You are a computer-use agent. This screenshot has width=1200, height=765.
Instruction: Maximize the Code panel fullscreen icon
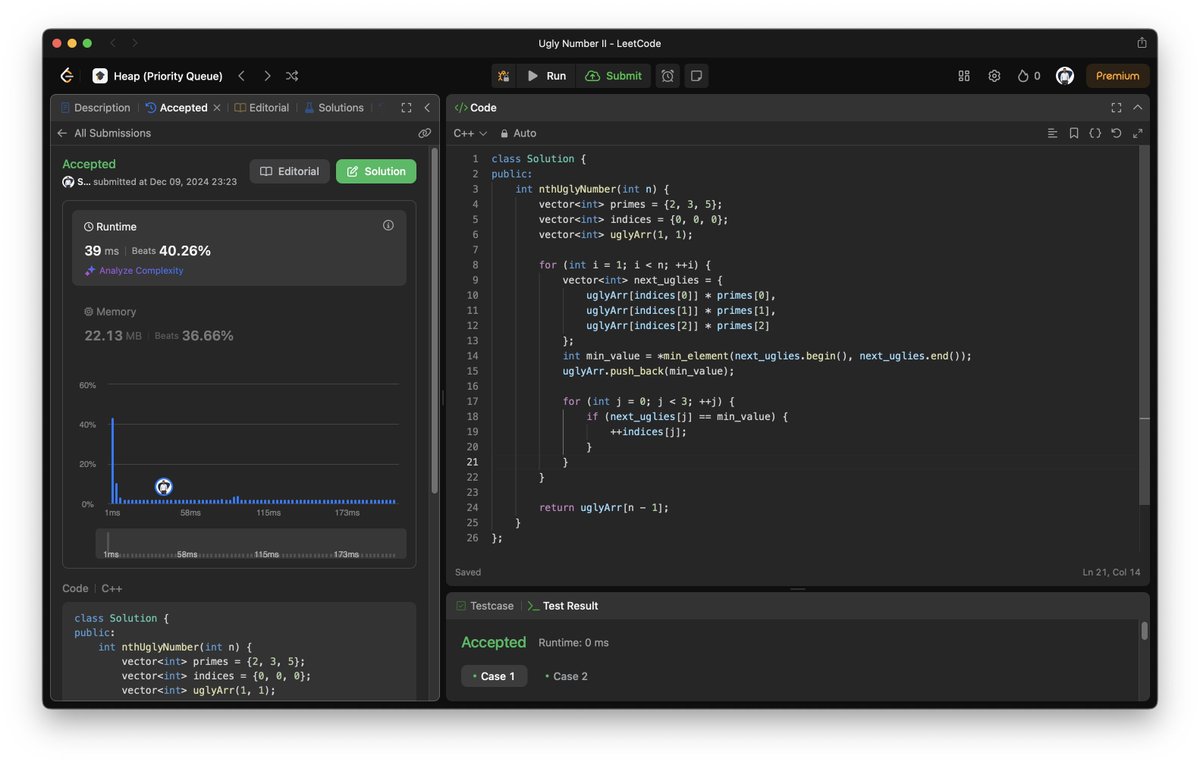[1116, 108]
